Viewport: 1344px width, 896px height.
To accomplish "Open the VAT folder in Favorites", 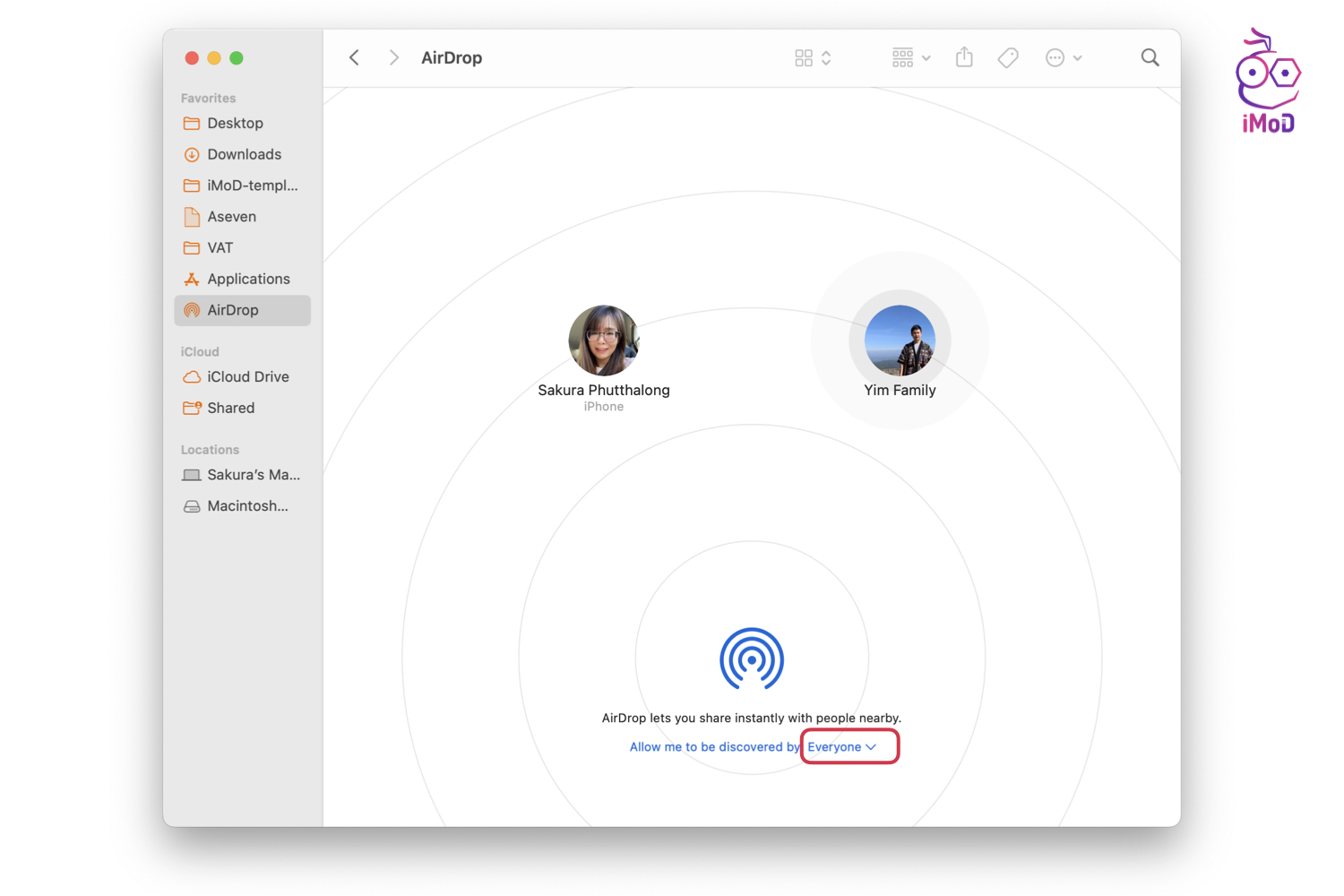I will click(x=220, y=248).
